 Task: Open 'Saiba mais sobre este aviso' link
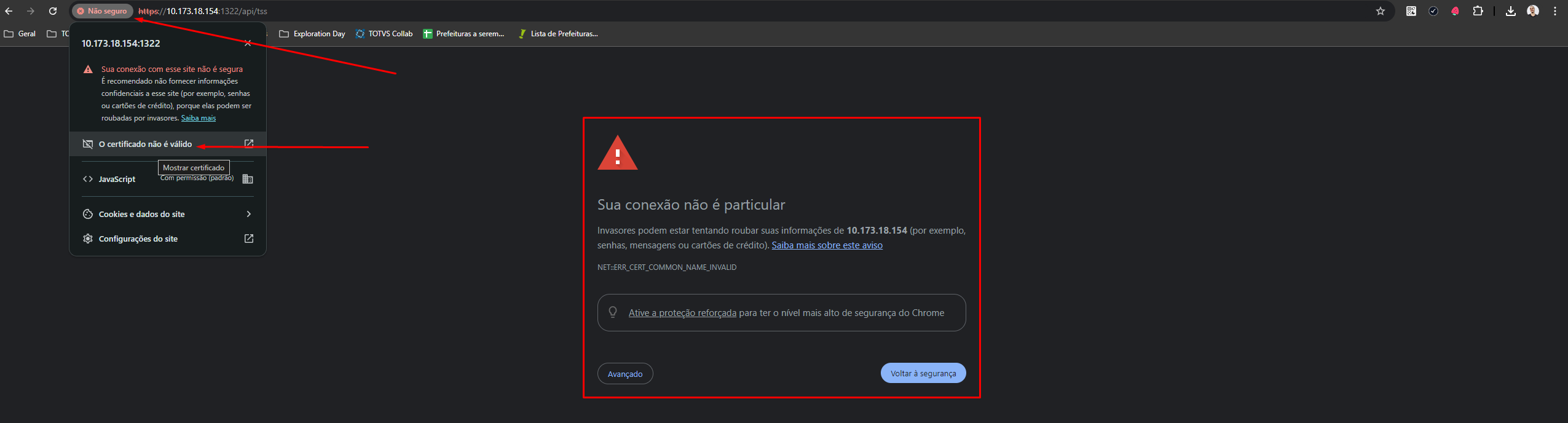(827, 245)
